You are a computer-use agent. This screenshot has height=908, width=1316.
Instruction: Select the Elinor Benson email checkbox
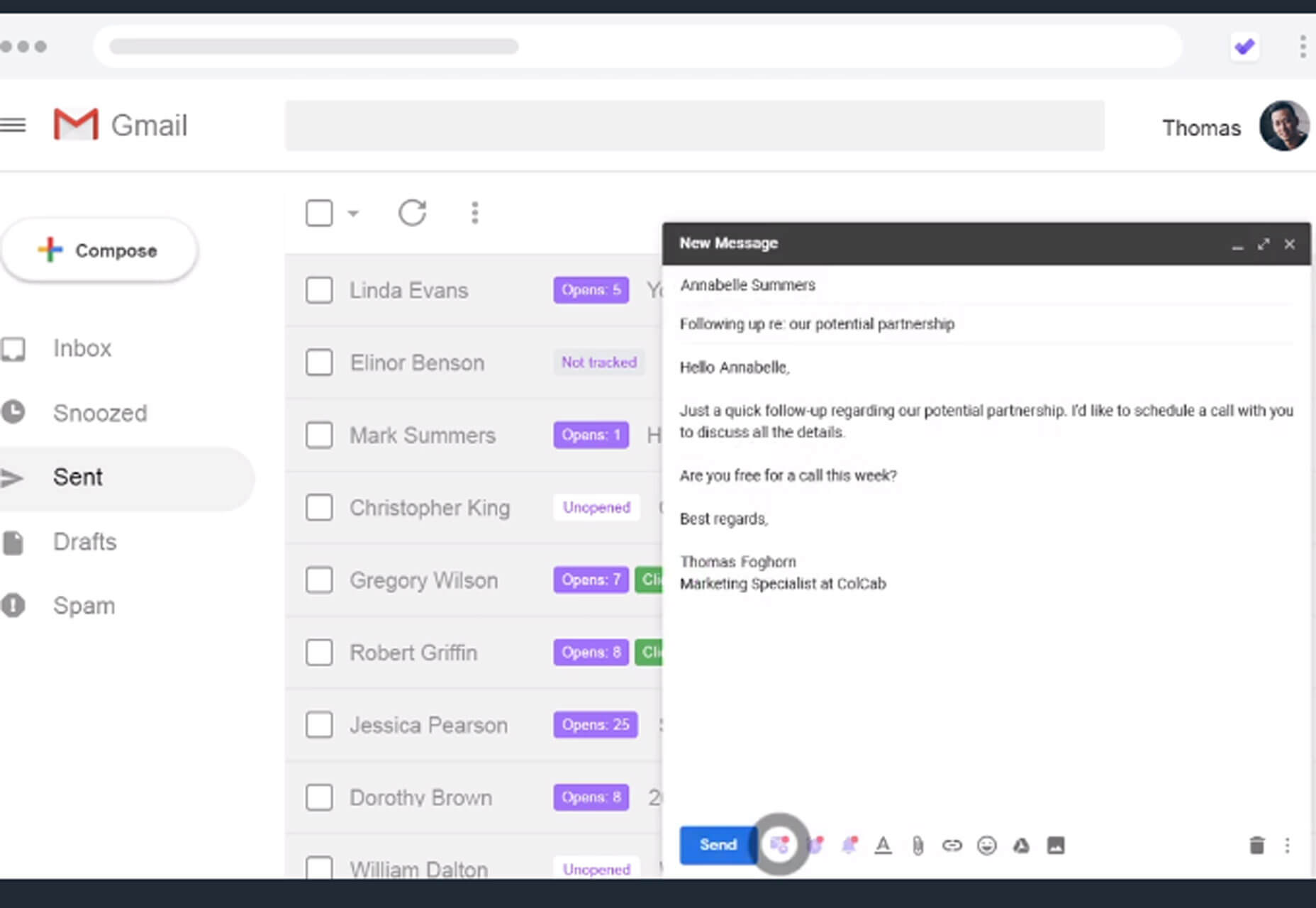pyautogui.click(x=319, y=362)
